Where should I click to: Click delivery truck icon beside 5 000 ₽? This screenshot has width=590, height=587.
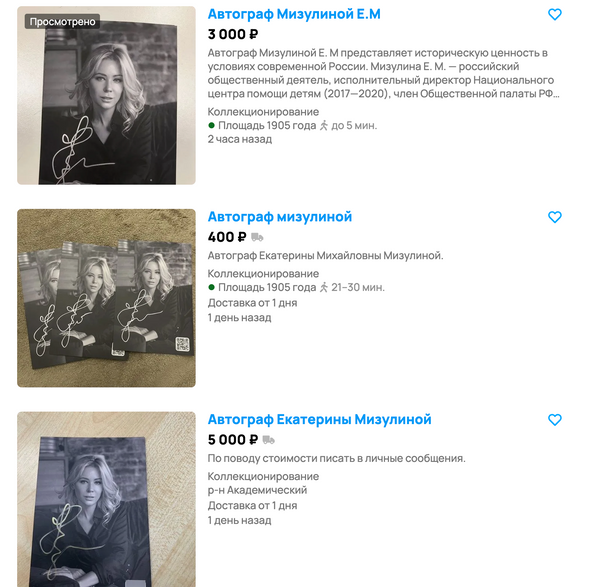coord(269,440)
